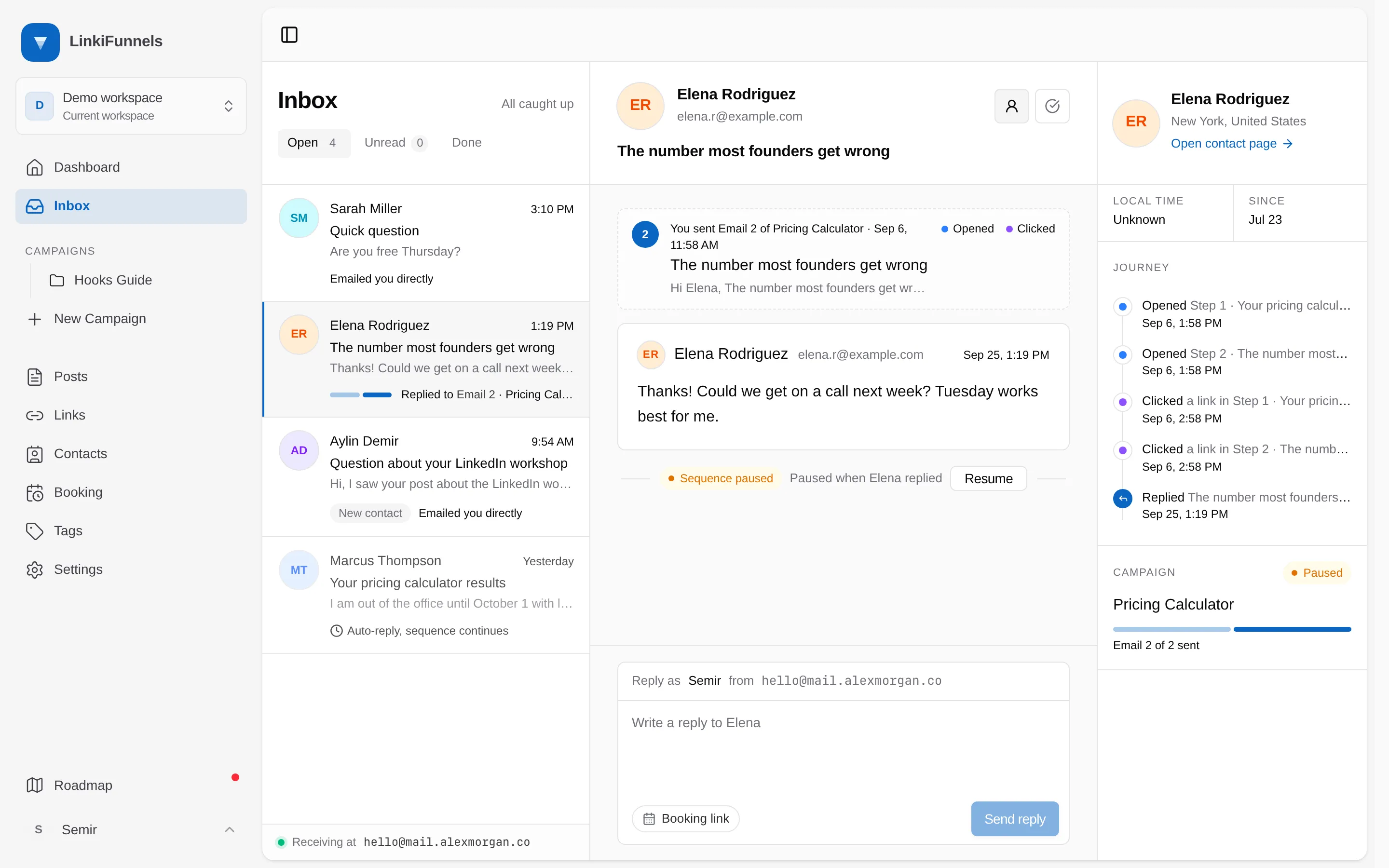Open Settings from the sidebar
Image resolution: width=1389 pixels, height=868 pixels.
131,570
